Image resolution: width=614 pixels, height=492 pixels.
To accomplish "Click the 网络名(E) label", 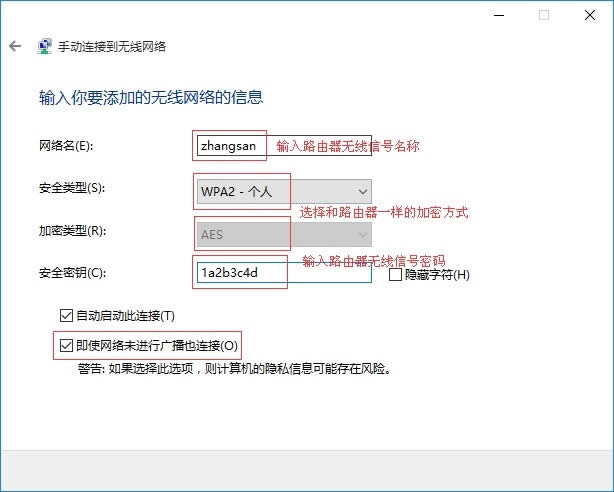I will (x=64, y=146).
